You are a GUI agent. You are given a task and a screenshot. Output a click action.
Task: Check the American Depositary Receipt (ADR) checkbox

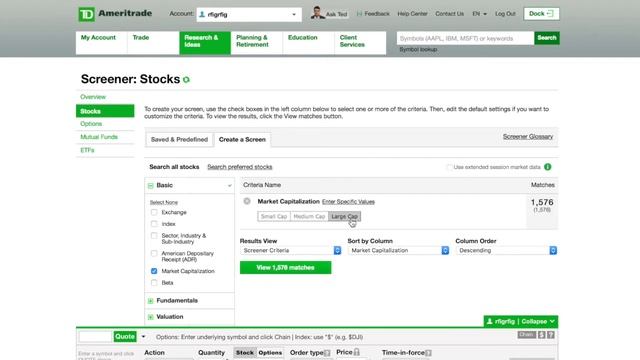tap(154, 253)
